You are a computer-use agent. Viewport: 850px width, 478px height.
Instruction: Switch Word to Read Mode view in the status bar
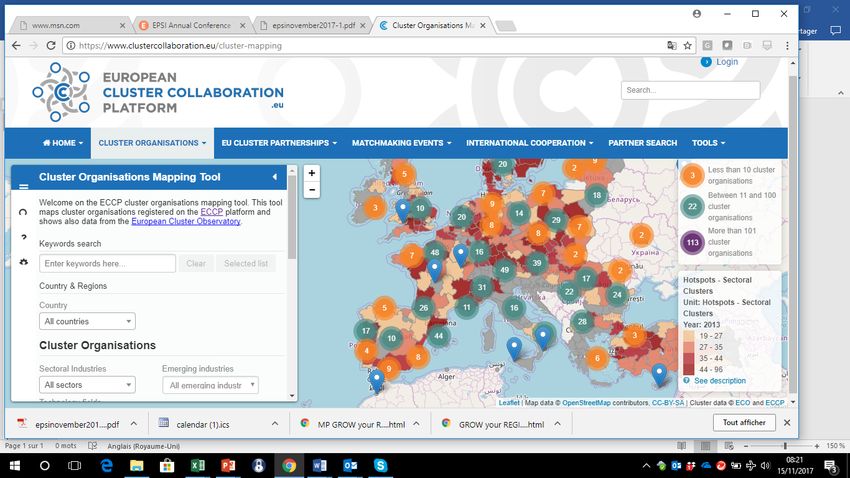click(x=682, y=446)
